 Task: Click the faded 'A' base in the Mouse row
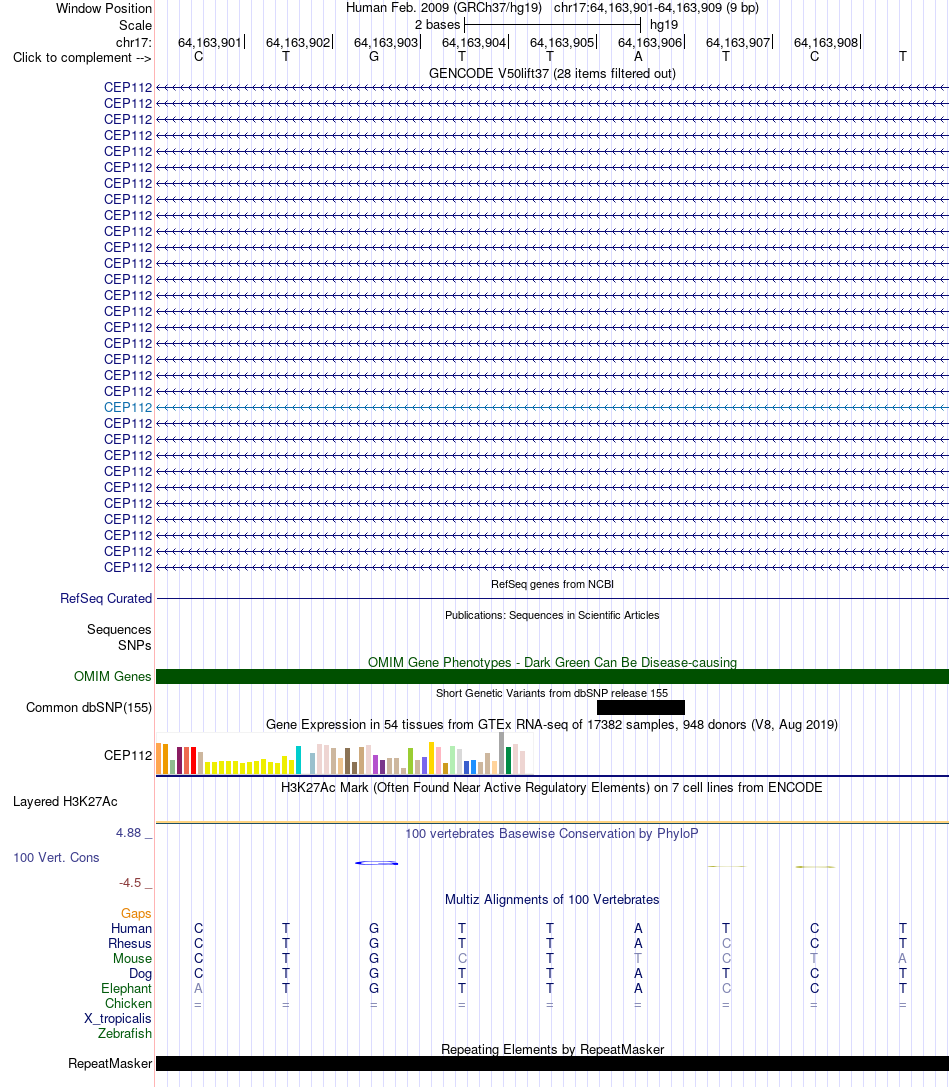pyautogui.click(x=902, y=959)
